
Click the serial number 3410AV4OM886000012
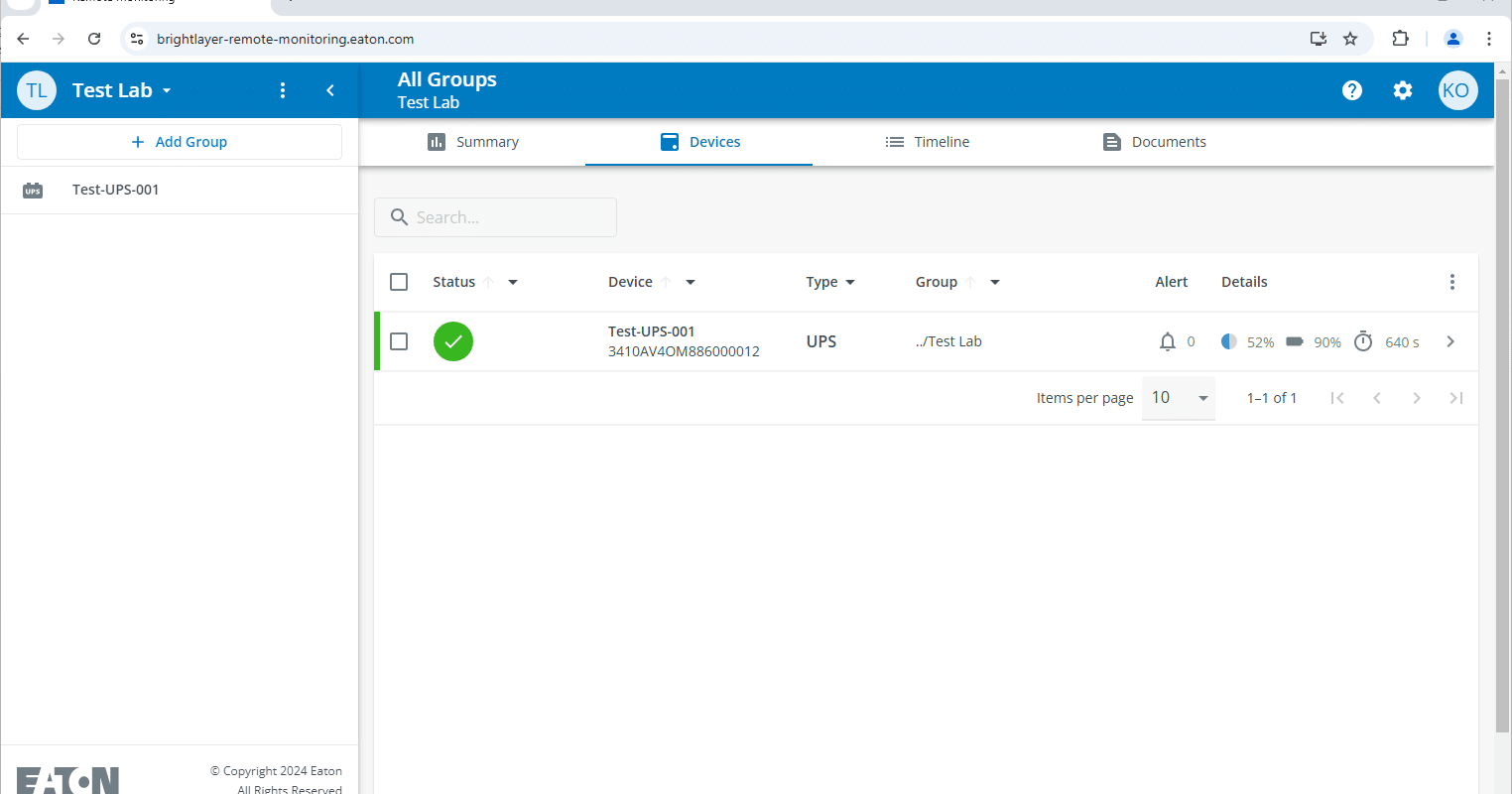684,351
